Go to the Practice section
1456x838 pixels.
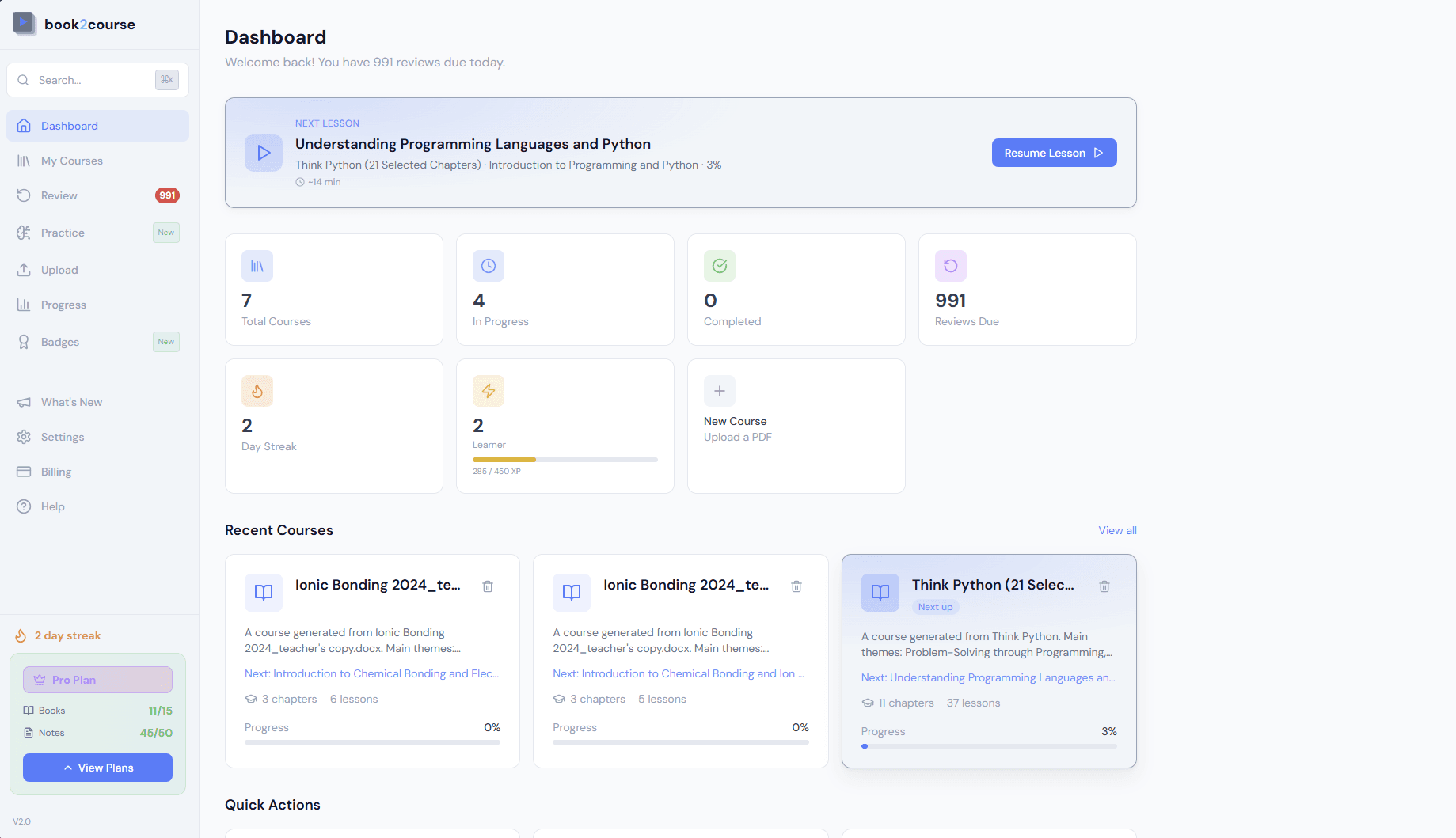coord(63,233)
